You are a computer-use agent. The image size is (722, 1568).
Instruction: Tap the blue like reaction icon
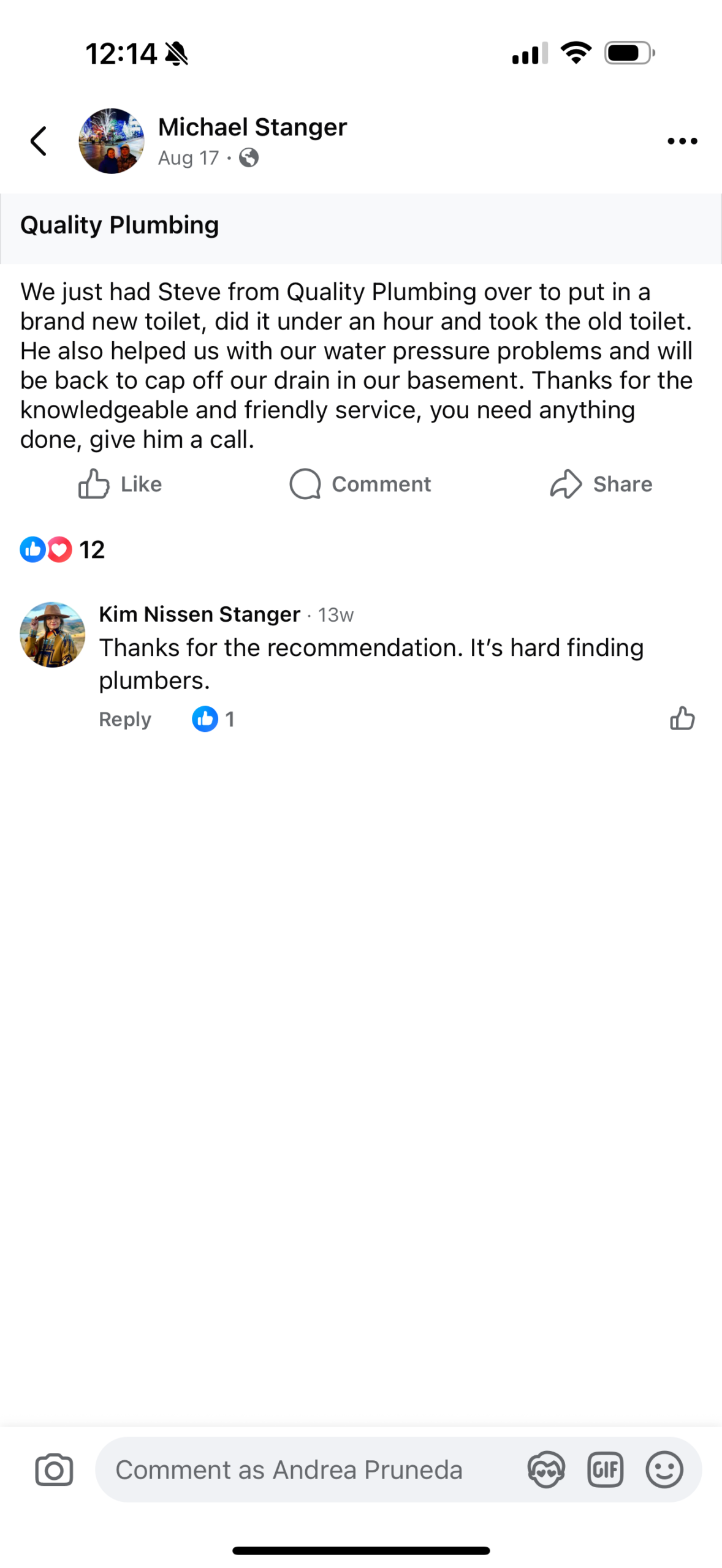click(32, 549)
